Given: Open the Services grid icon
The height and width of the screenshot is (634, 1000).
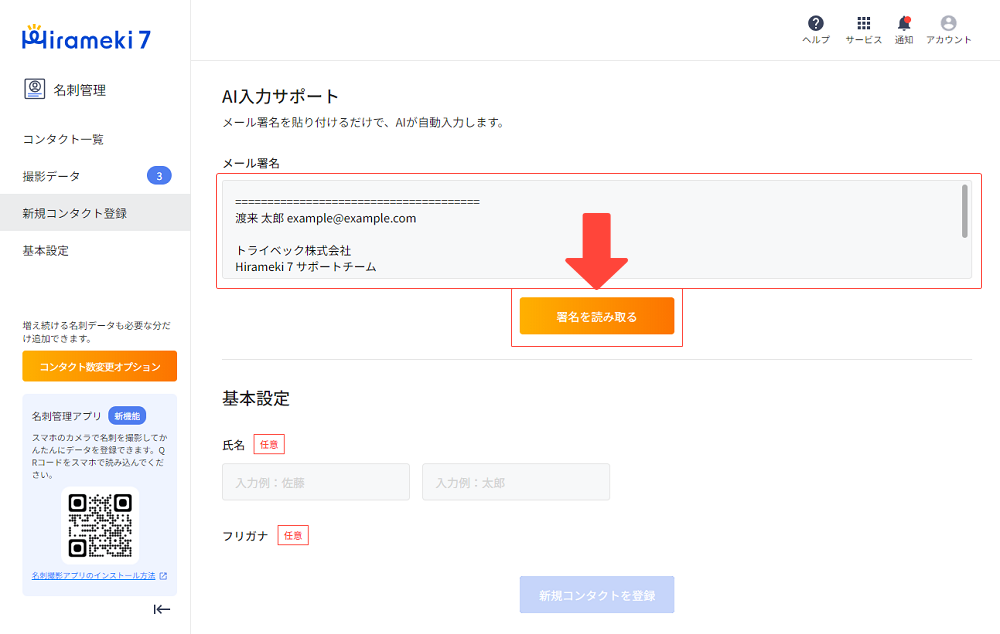Looking at the screenshot, I should 864,24.
